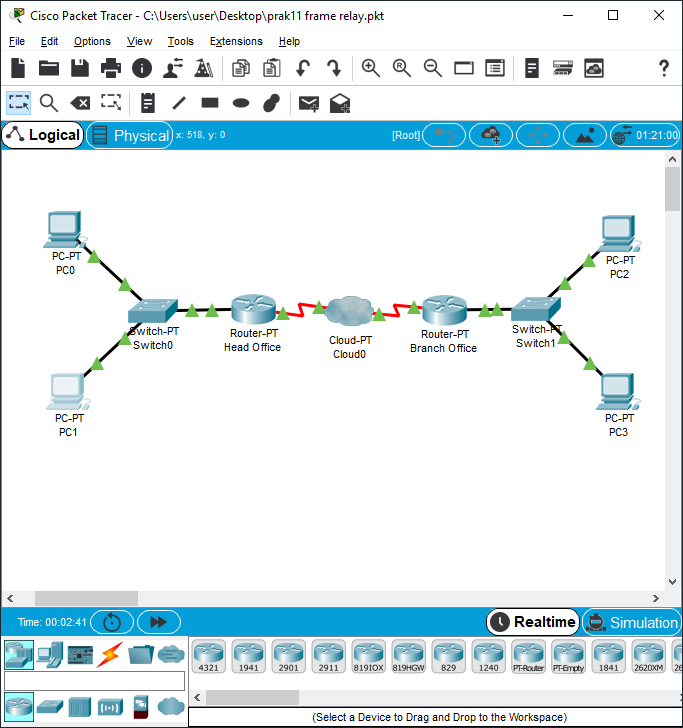Viewport: 683px width, 728px height.
Task: Print the topology with the printer icon
Action: coord(111,68)
